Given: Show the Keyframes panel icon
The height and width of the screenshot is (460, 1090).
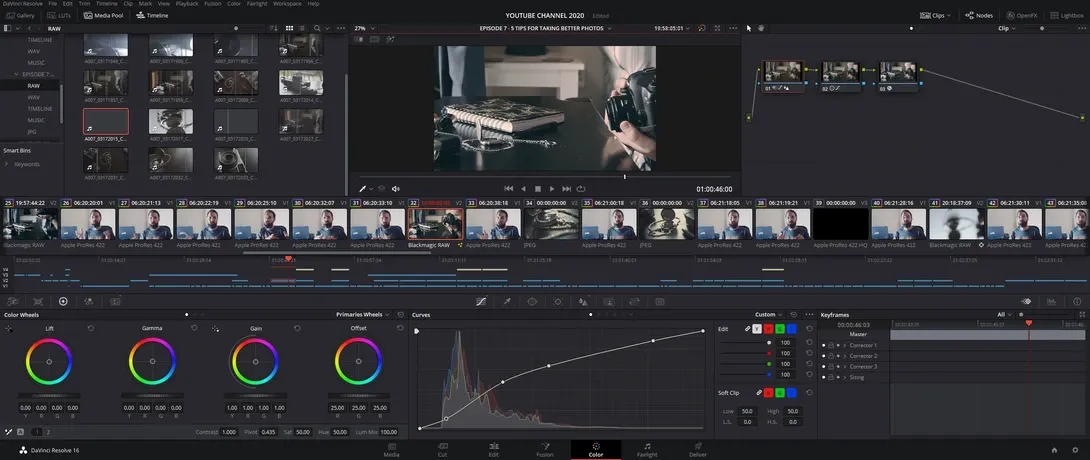Looking at the screenshot, I should [1025, 302].
